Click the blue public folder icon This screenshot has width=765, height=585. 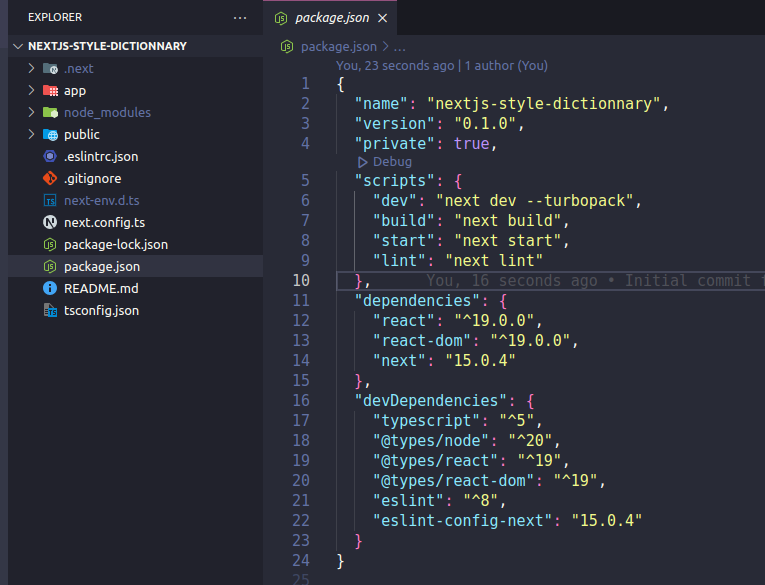click(50, 135)
